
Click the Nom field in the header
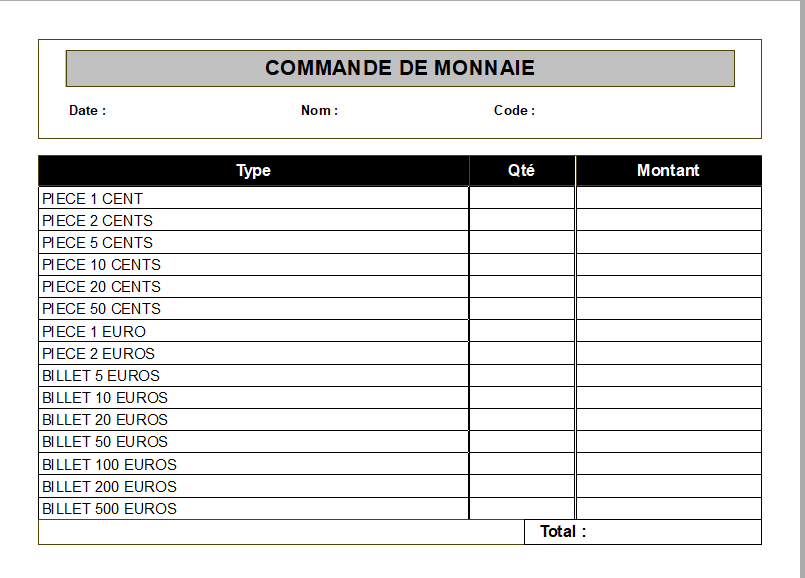coord(400,111)
